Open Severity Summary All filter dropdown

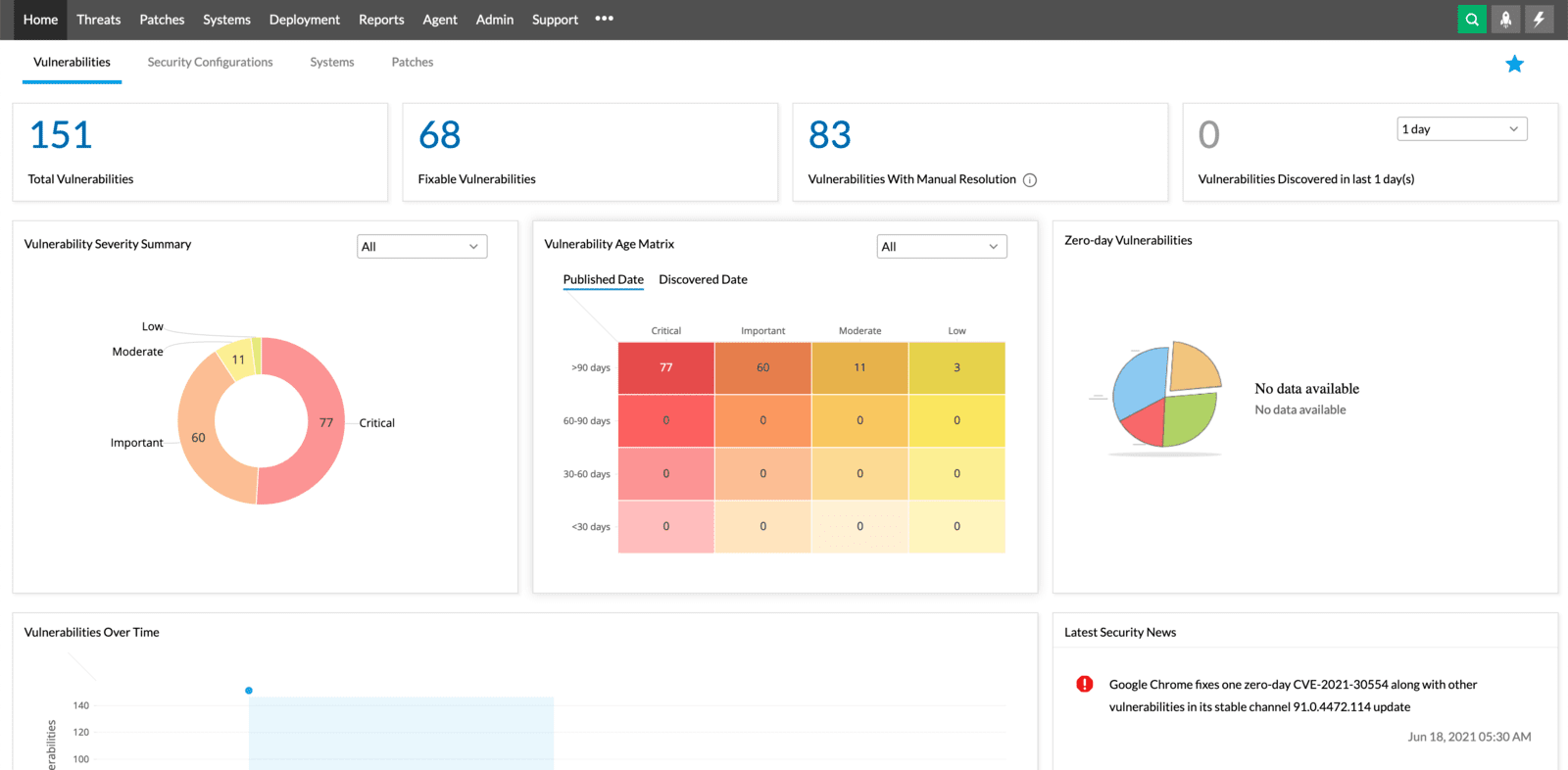tap(421, 247)
